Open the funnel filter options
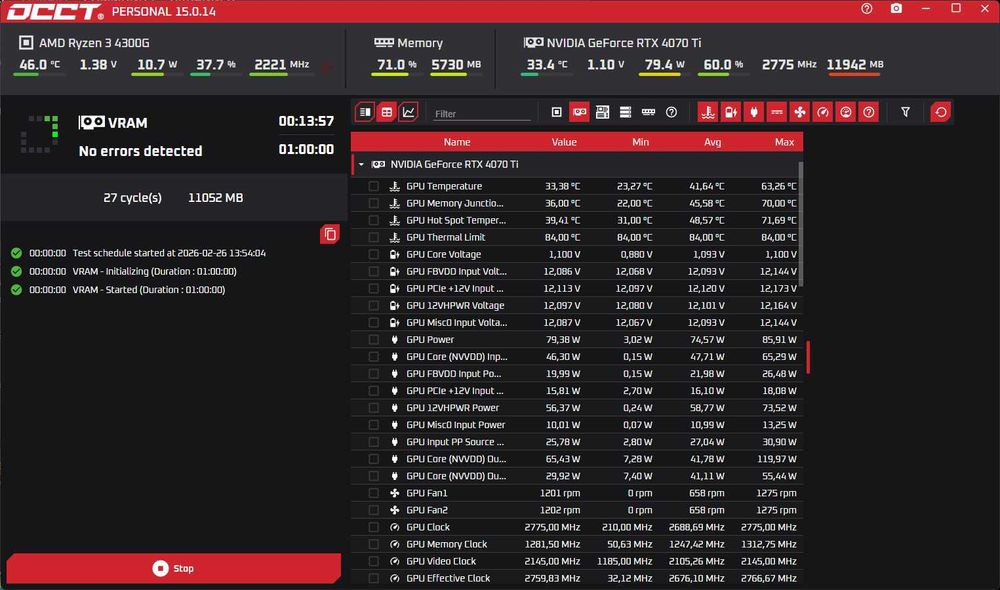 tap(905, 112)
